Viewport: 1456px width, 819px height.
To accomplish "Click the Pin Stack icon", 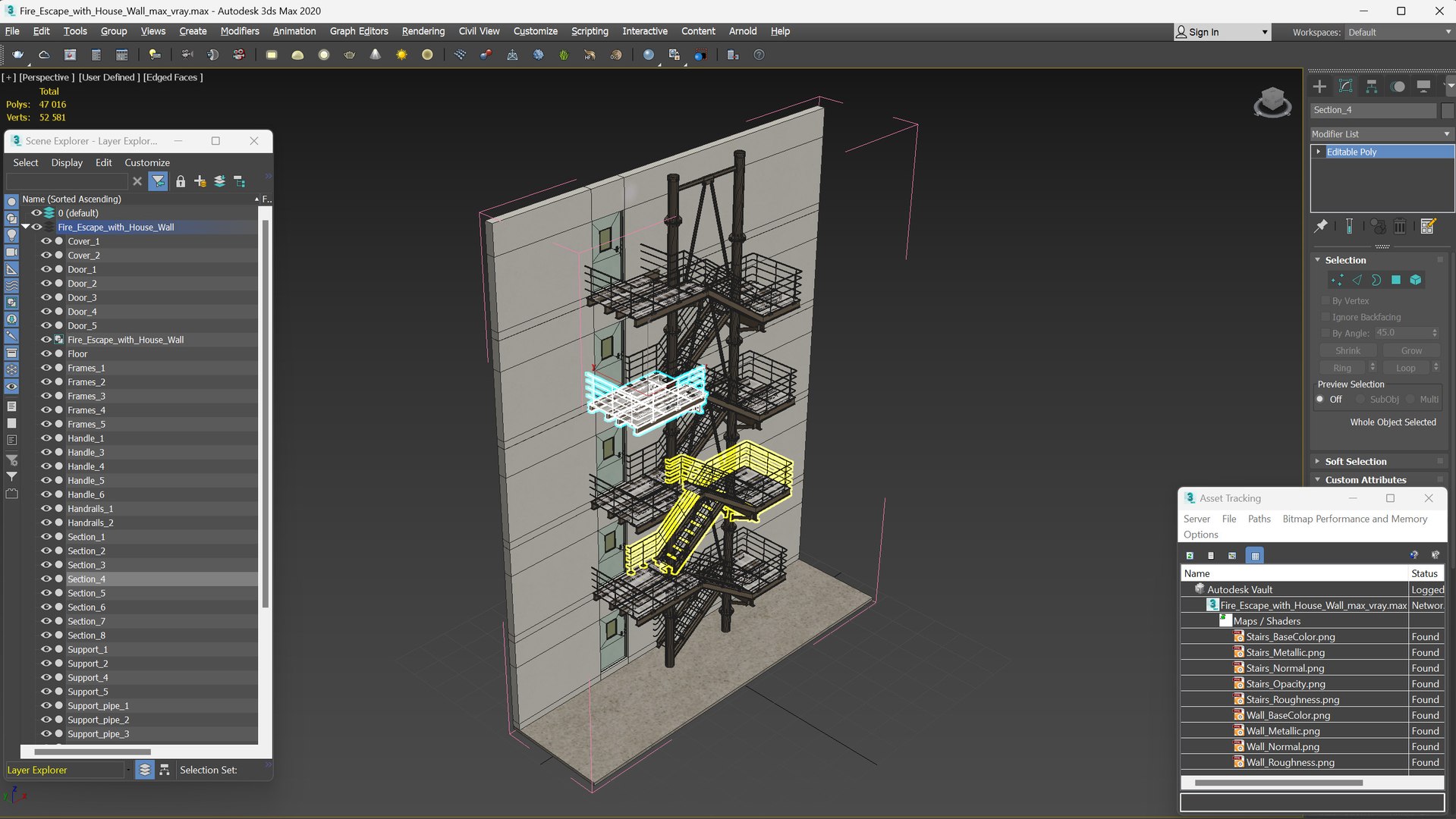I will pyautogui.click(x=1321, y=226).
